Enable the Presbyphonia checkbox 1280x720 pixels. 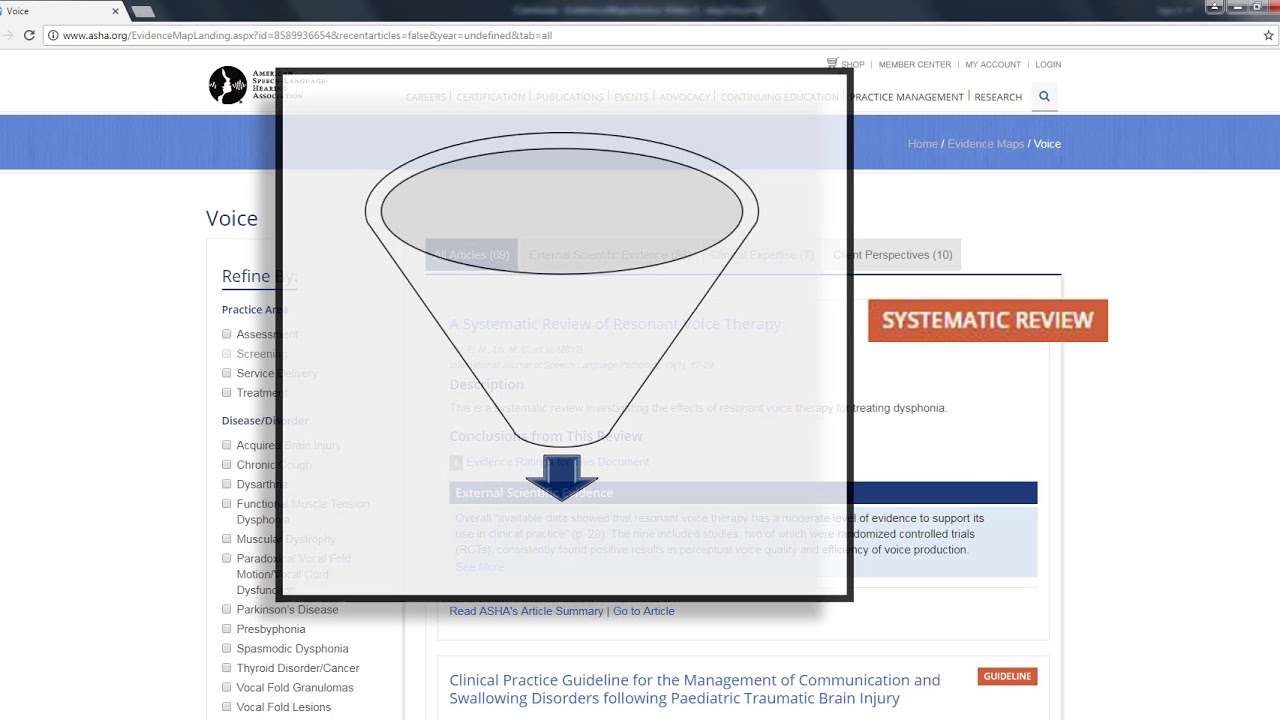(x=227, y=629)
